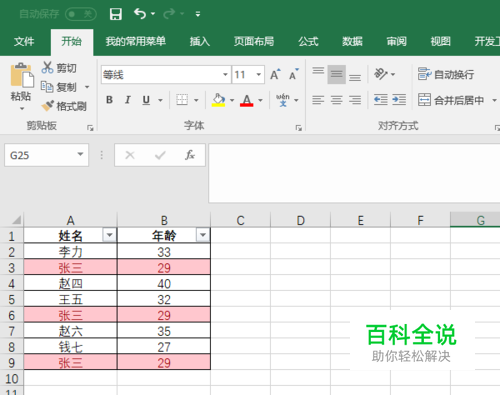Click the Decrease Font Size icon

click(x=294, y=74)
